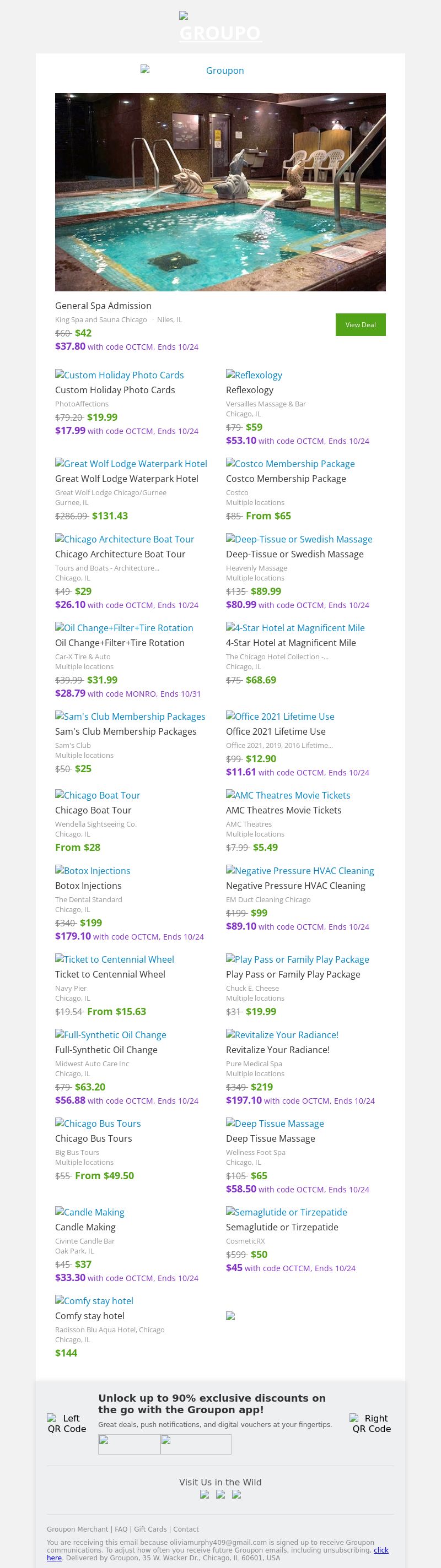Click the Ticket to Centennial Wheel image link
441x1568 pixels.
[x=115, y=959]
